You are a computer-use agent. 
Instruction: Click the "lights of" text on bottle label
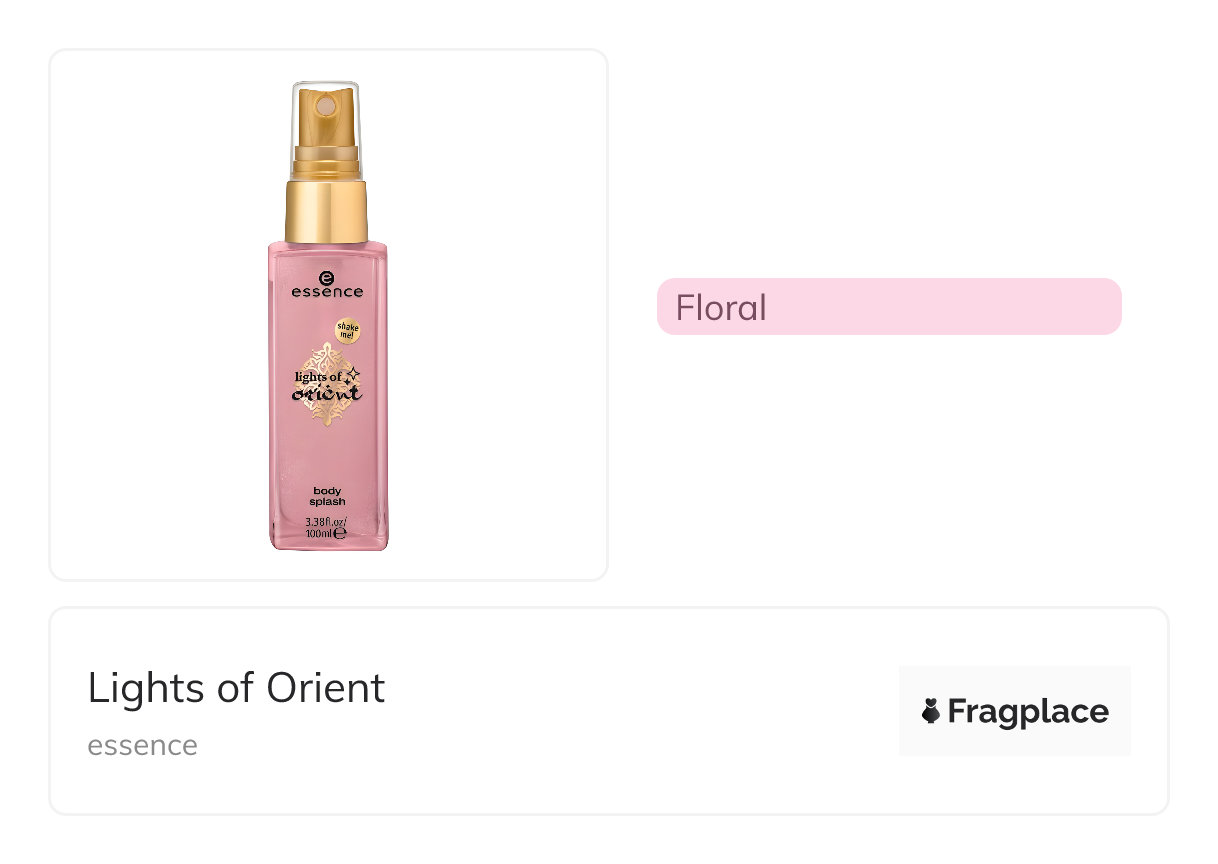click(317, 376)
